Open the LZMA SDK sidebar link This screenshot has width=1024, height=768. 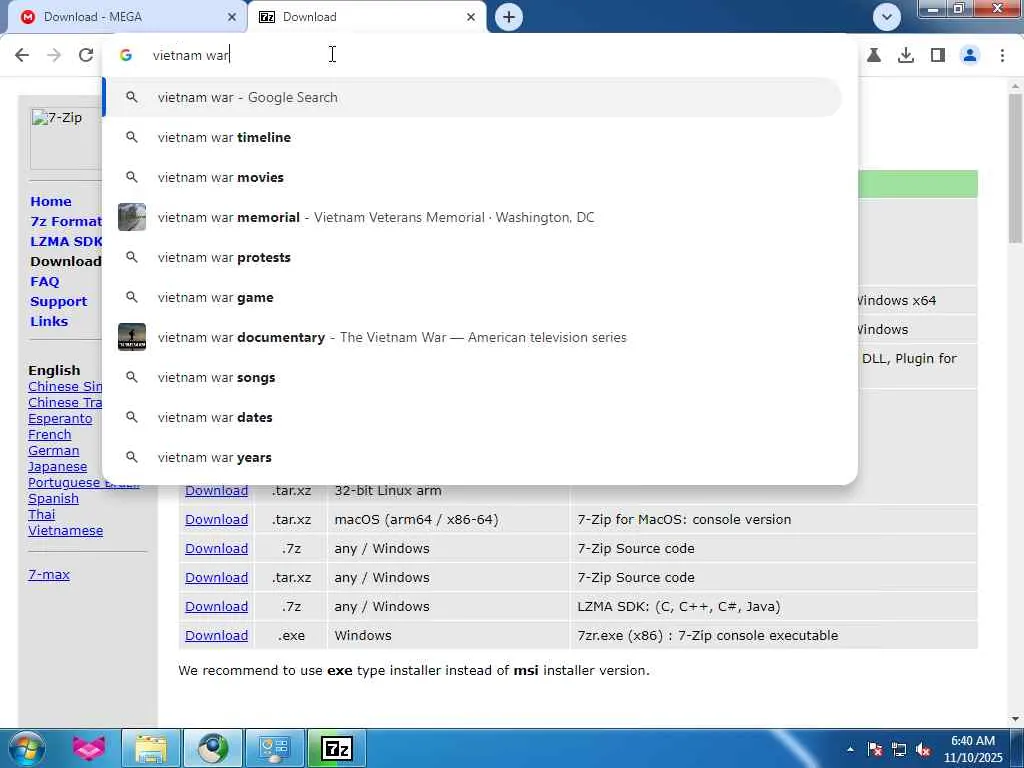pyautogui.click(x=66, y=242)
